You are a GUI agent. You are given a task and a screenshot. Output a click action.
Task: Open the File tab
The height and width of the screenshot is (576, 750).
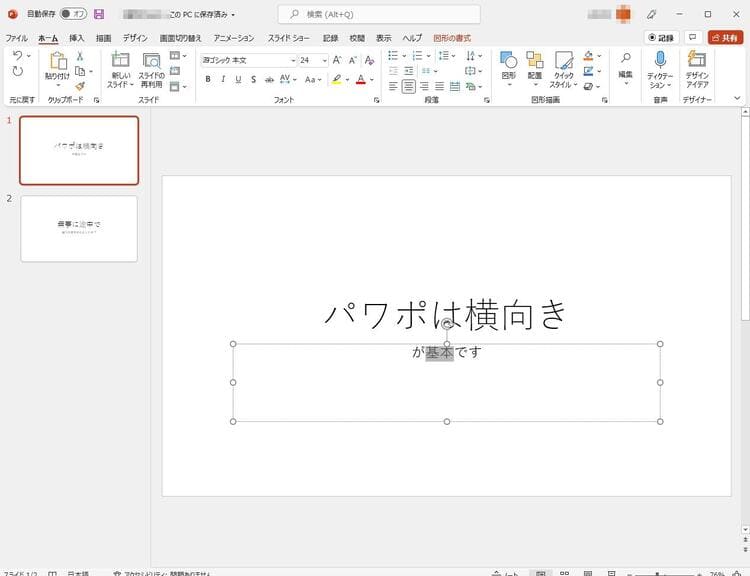(x=16, y=38)
